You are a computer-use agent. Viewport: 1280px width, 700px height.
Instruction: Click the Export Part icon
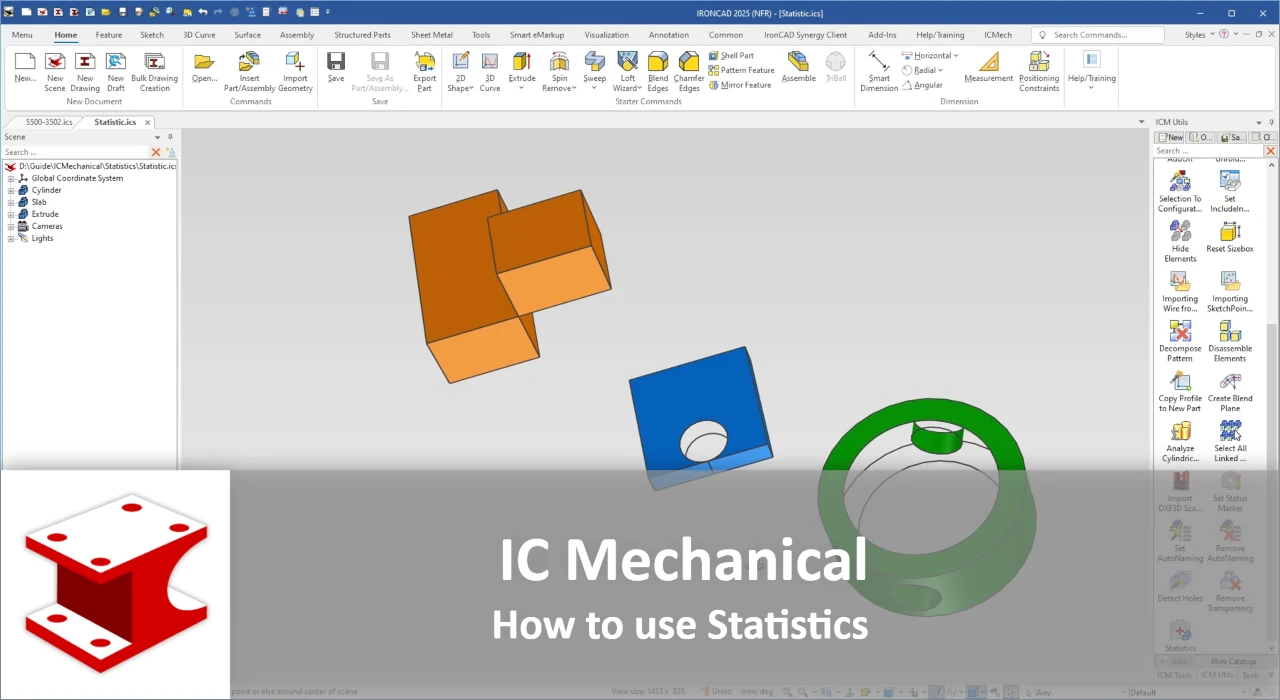(x=425, y=62)
